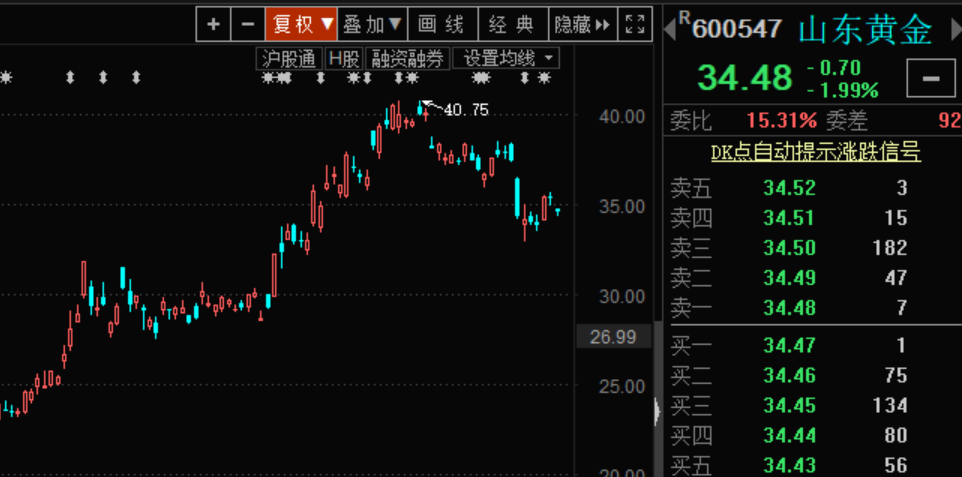962x477 pixels.
Task: Open the DK点自动提示涨跌信号 link
Action: (816, 152)
